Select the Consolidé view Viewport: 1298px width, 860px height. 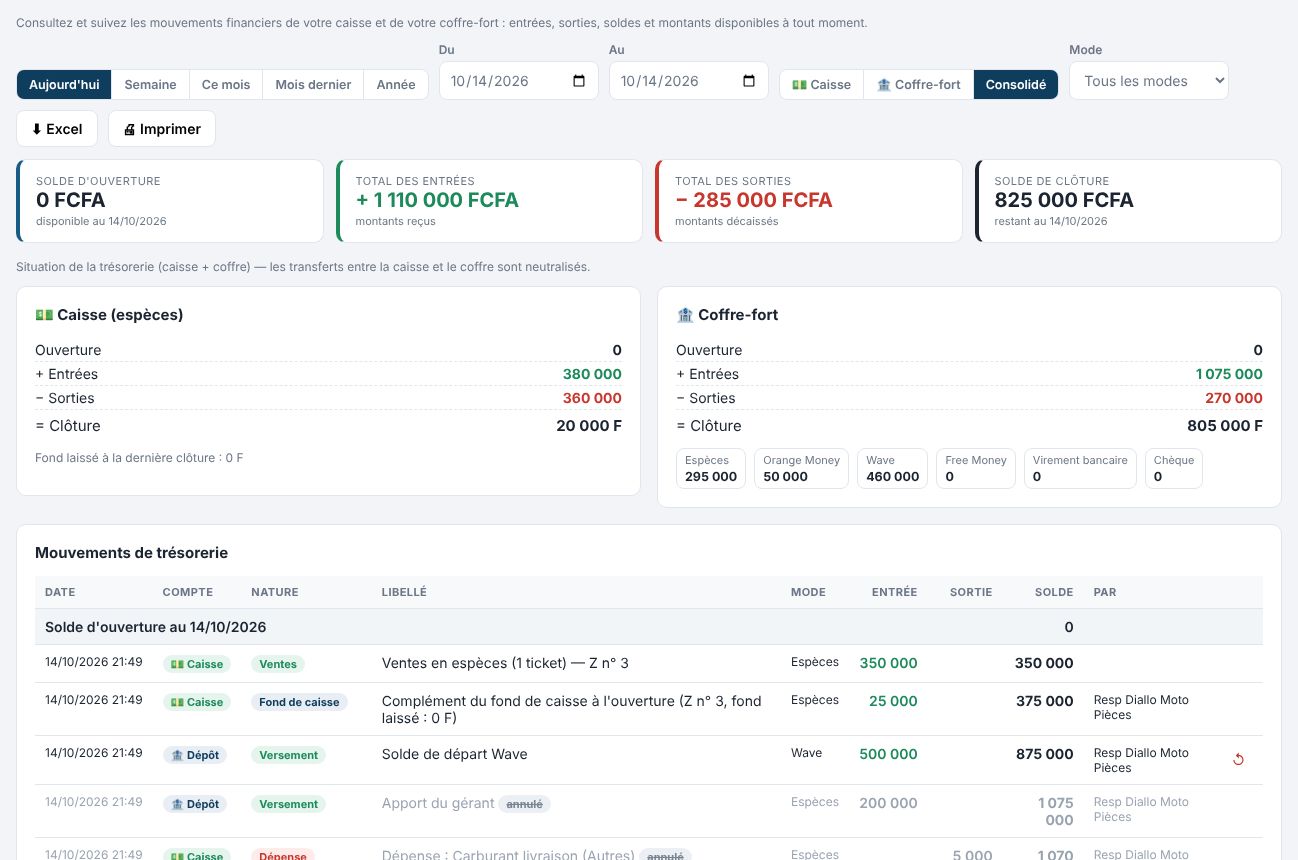tap(1016, 84)
